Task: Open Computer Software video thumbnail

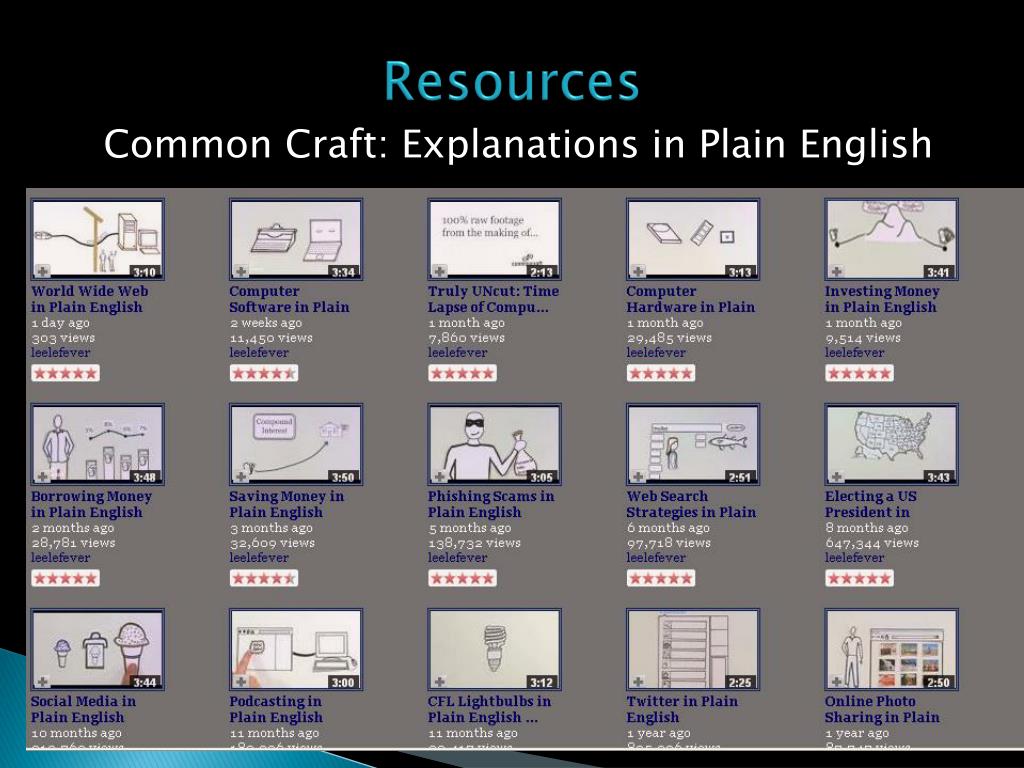Action: [x=296, y=239]
